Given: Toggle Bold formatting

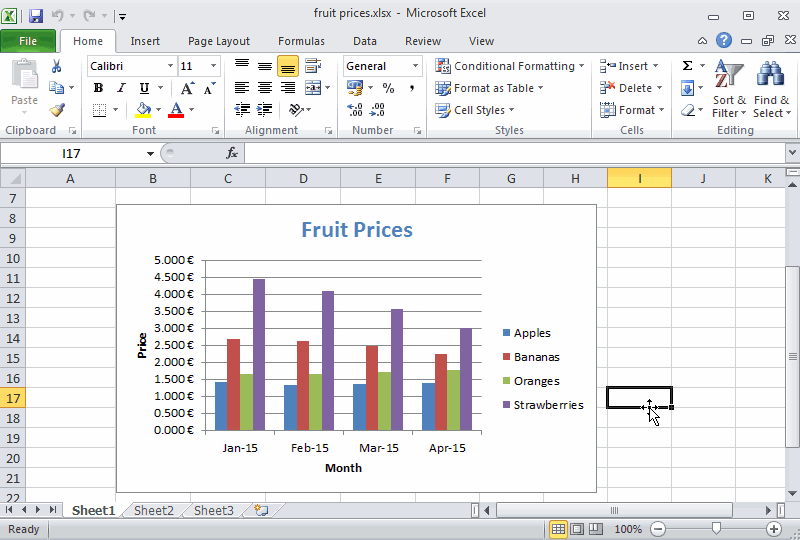Looking at the screenshot, I should tap(98, 88).
